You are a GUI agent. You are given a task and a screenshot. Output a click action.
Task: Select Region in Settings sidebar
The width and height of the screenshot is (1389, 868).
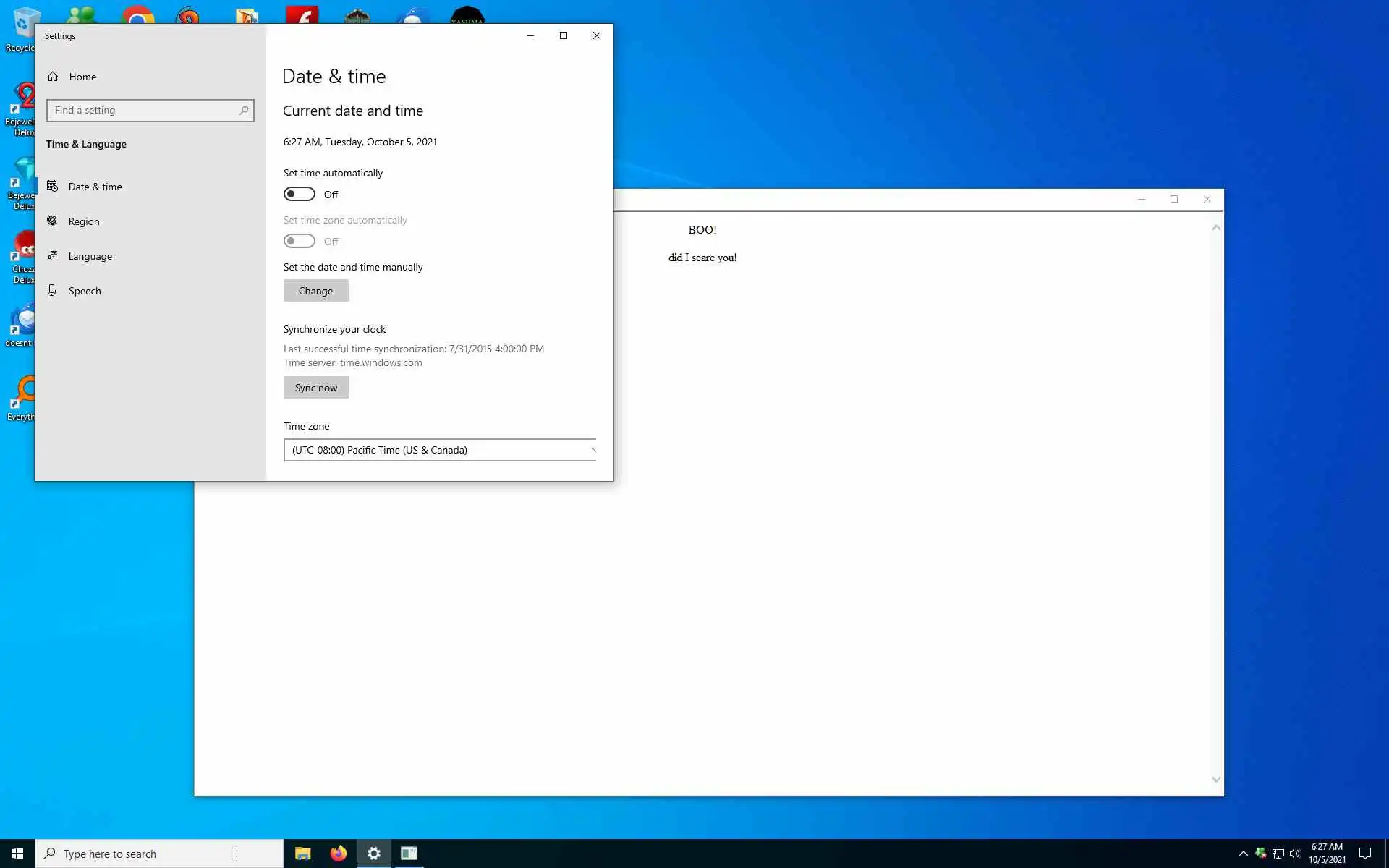[84, 221]
